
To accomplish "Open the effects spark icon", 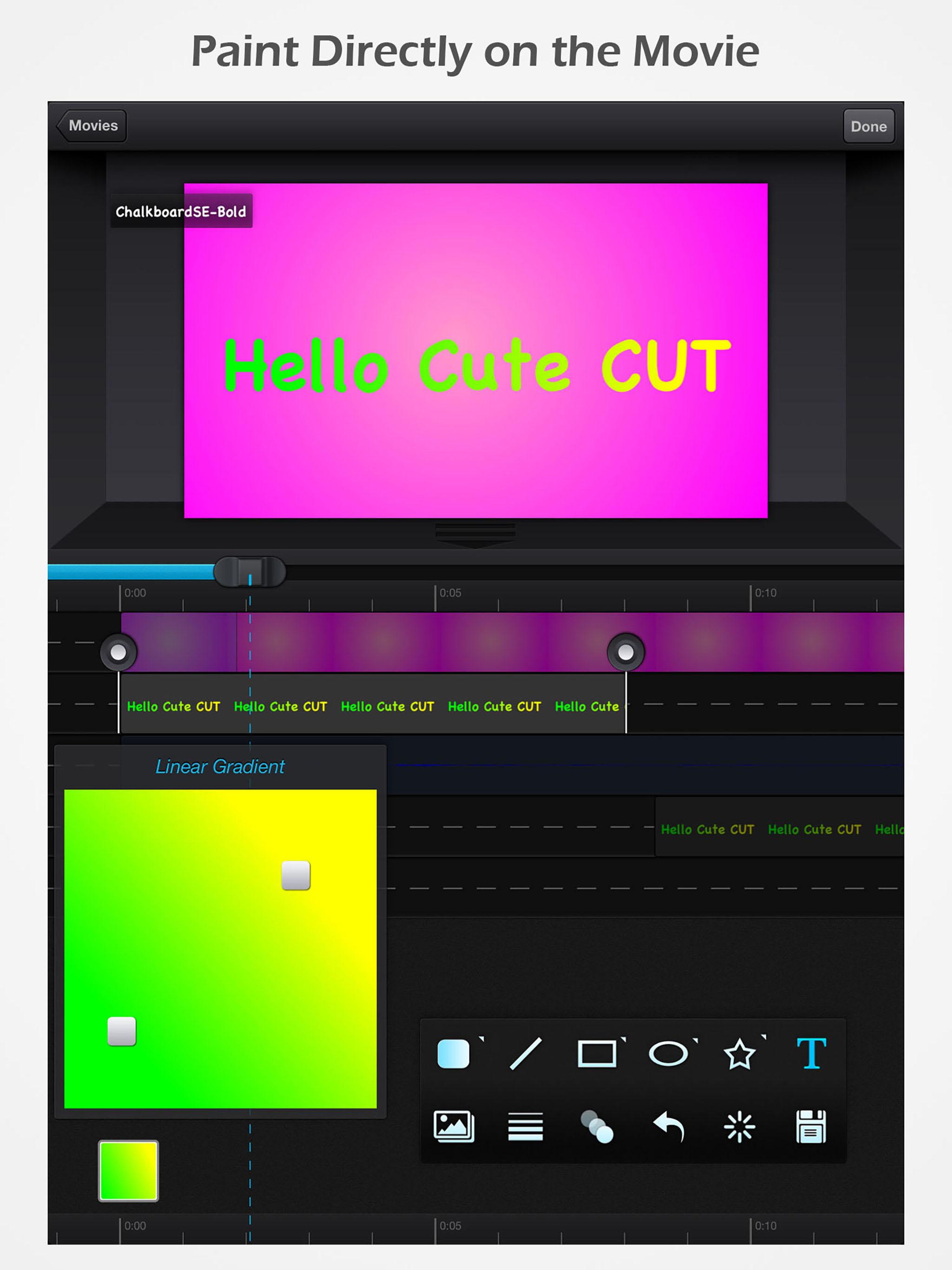I will pos(740,1126).
